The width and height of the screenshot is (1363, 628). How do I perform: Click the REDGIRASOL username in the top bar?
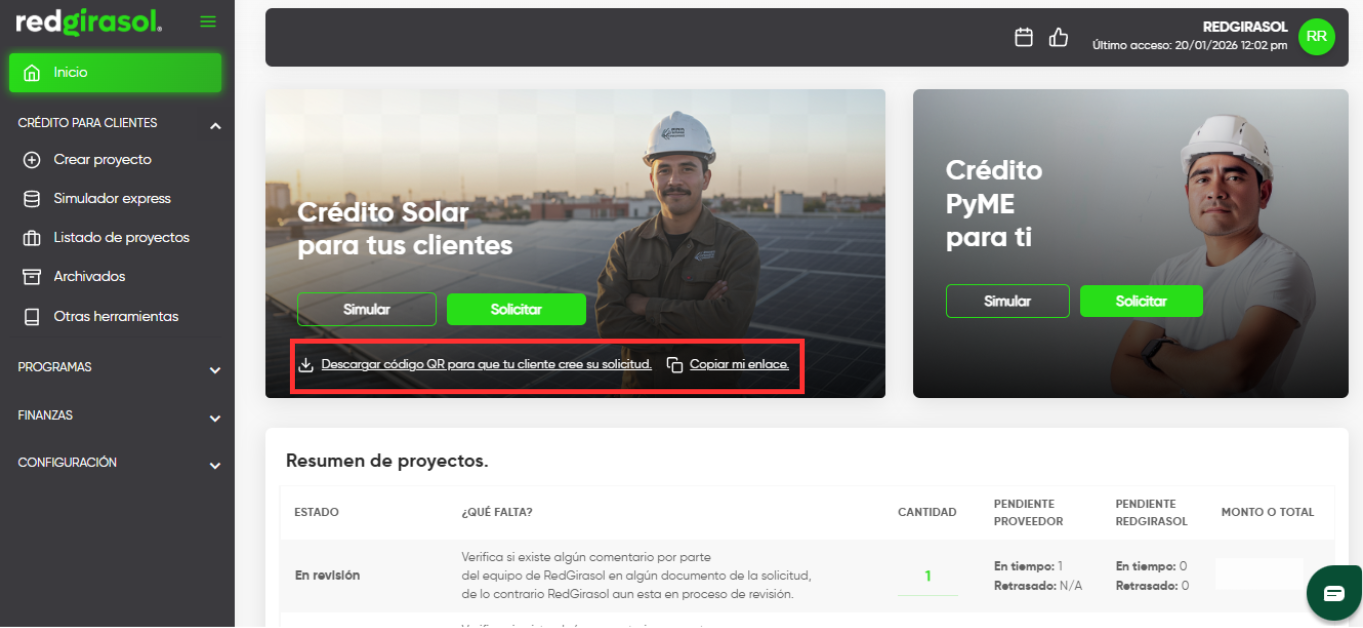click(1245, 27)
